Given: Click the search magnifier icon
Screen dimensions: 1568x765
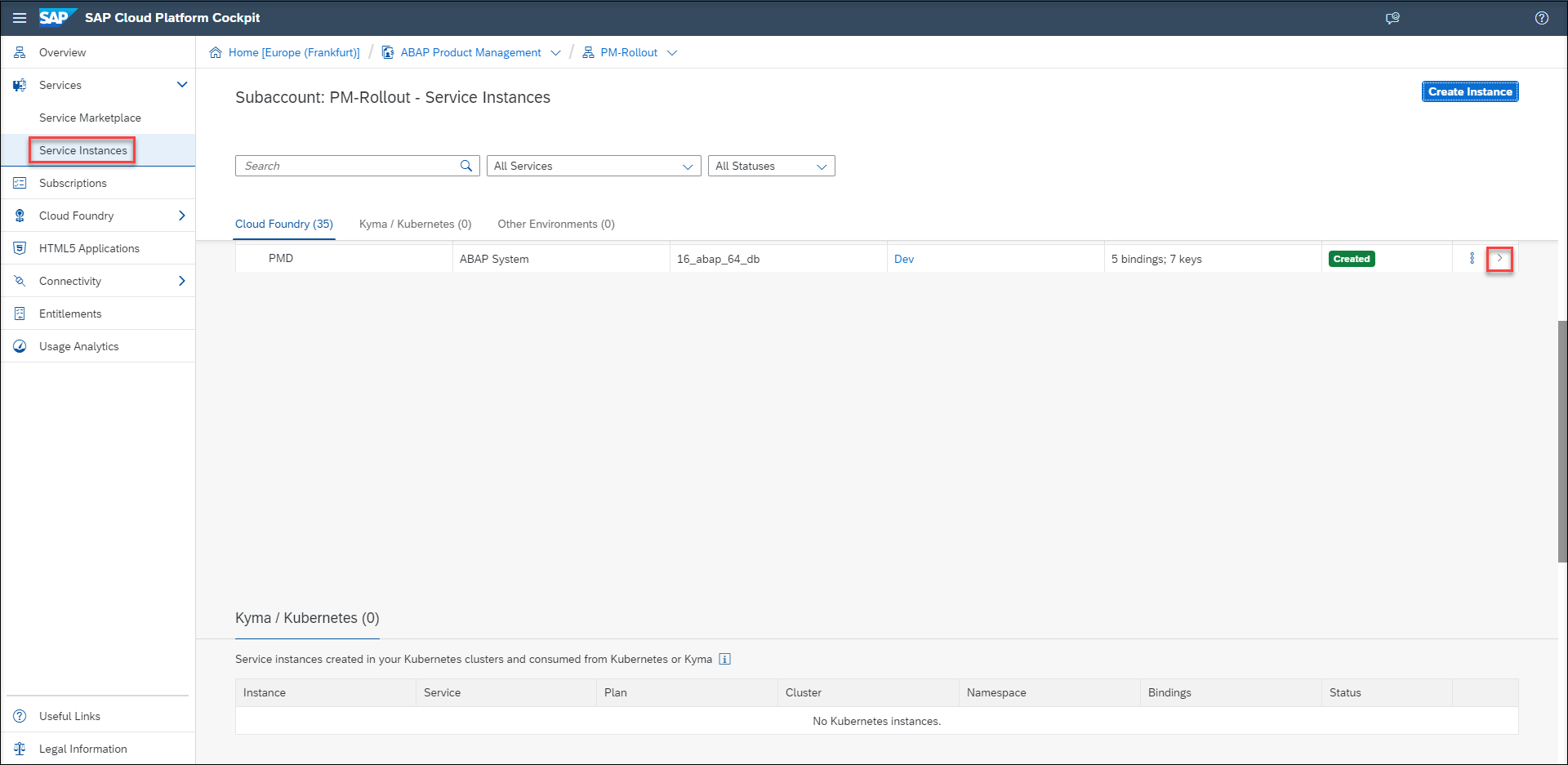Looking at the screenshot, I should point(466,166).
